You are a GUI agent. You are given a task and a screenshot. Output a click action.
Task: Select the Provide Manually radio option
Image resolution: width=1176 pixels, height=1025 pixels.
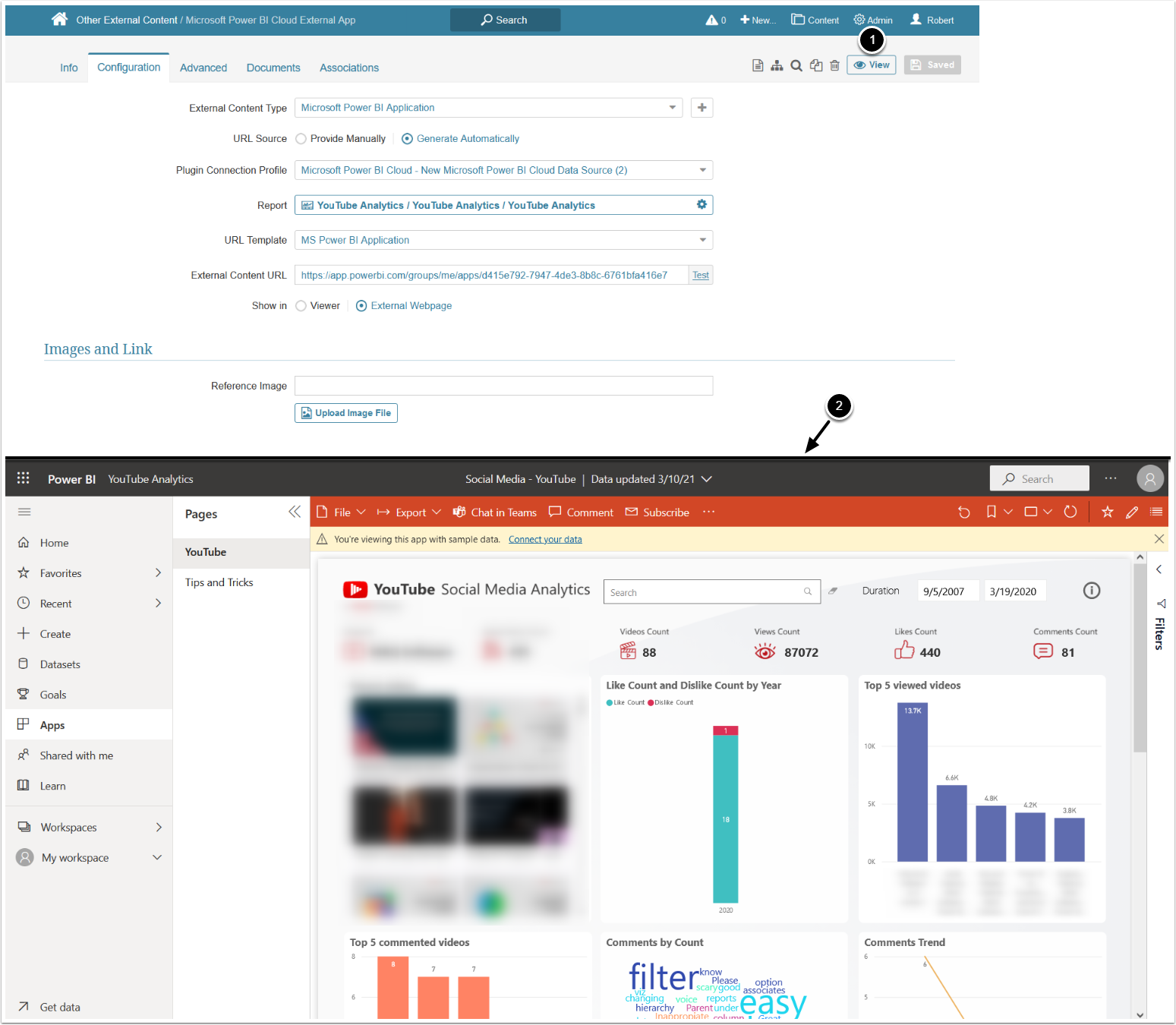pos(301,139)
